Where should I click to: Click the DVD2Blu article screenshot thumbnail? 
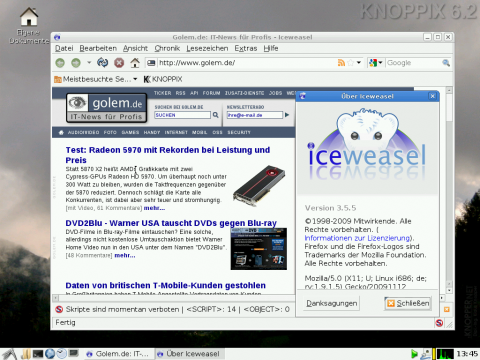[259, 249]
